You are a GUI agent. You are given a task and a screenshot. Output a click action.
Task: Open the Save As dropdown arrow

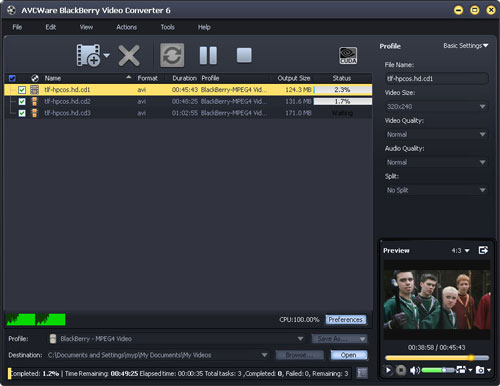click(x=362, y=339)
